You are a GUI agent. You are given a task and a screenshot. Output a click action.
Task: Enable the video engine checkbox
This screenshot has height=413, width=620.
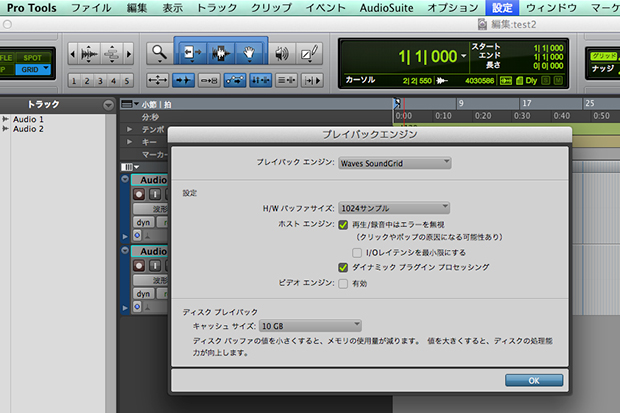pos(343,284)
